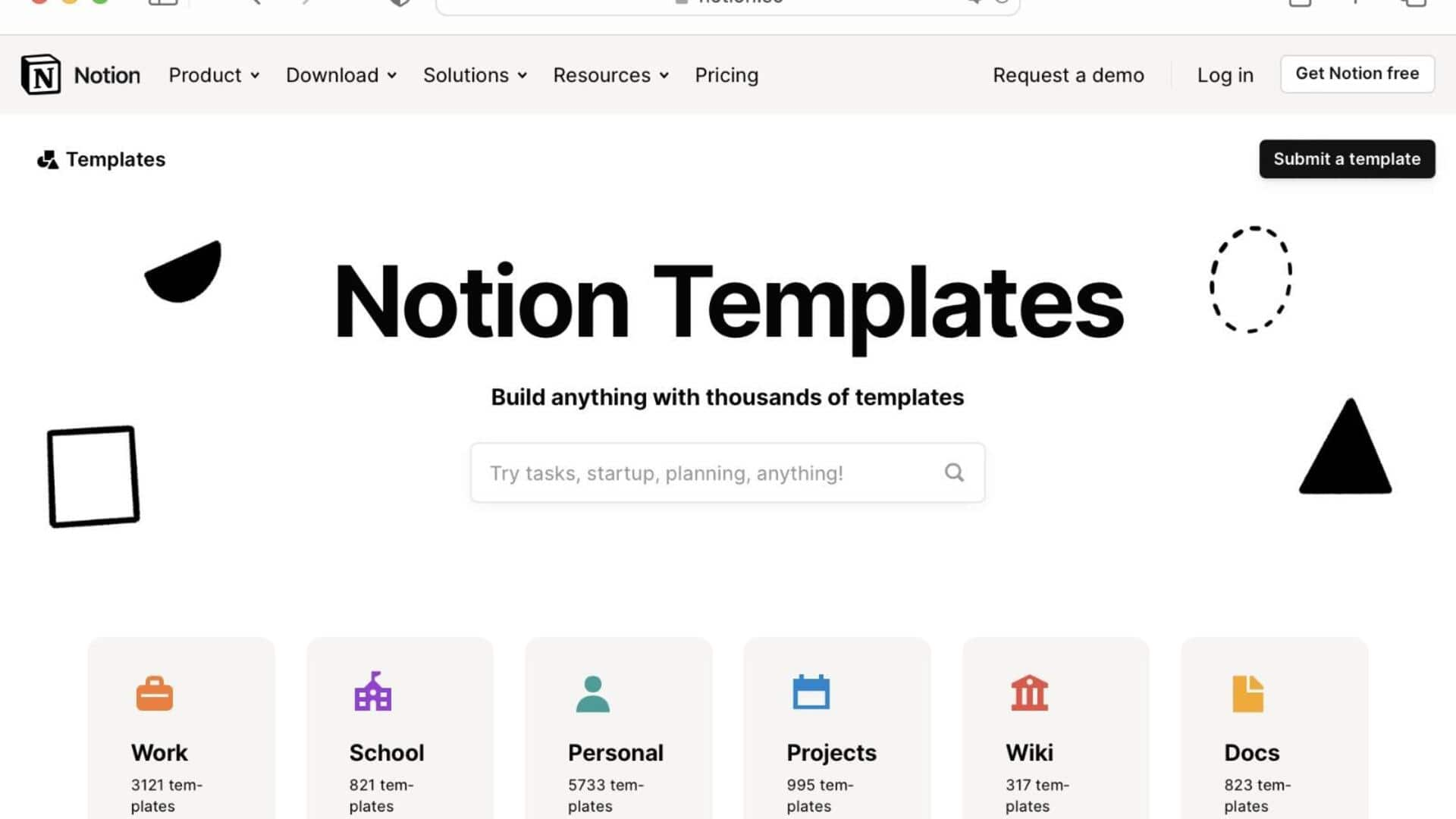Expand the Solutions dropdown menu
Viewport: 1456px width, 819px height.
[x=475, y=74]
